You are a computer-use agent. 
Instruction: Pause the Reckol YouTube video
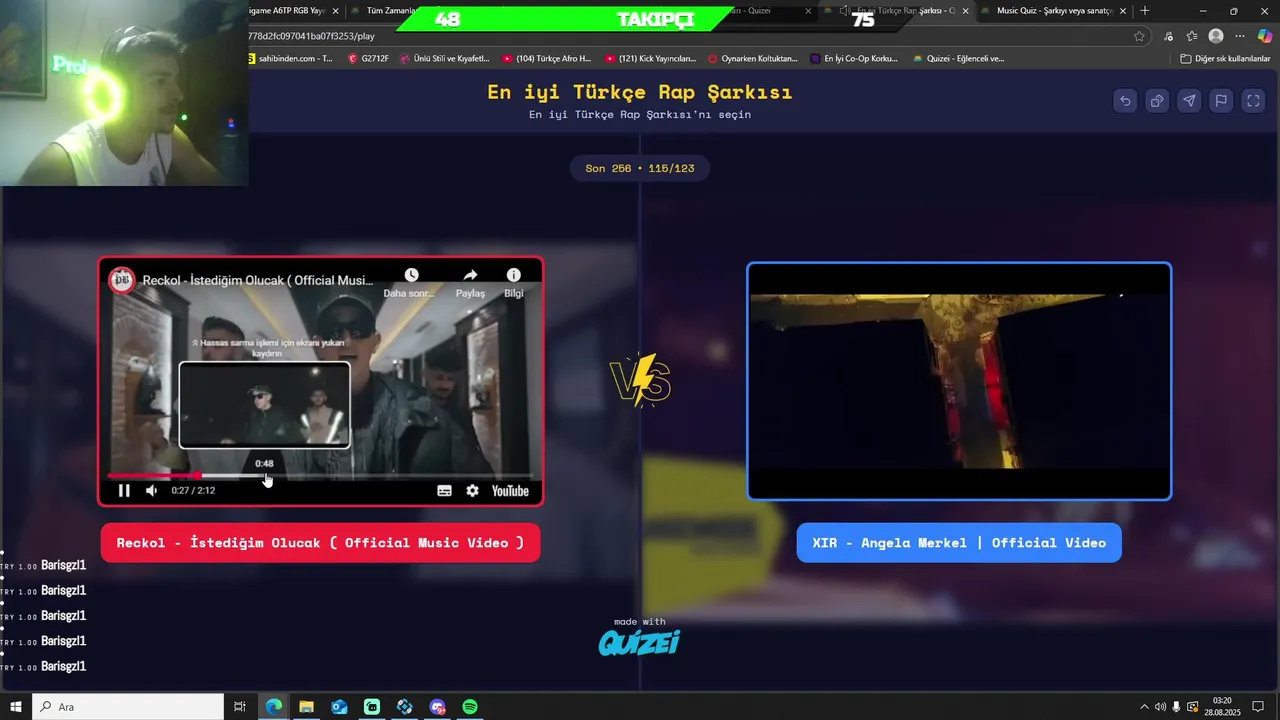(x=124, y=490)
